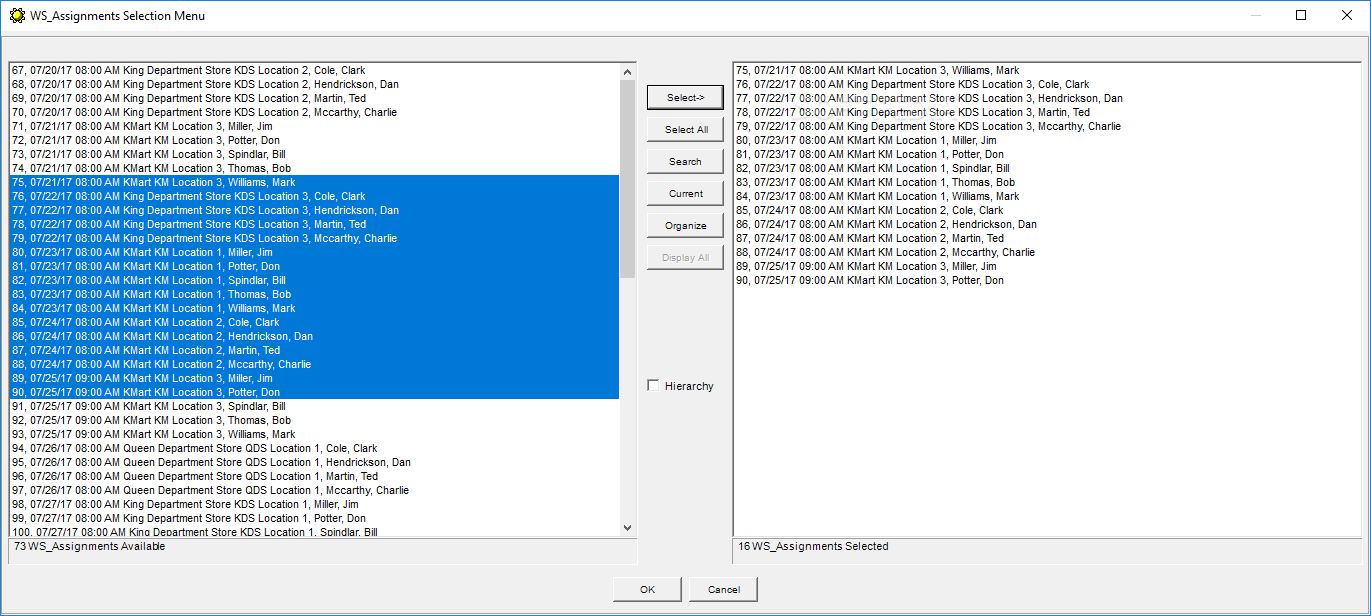1371x616 pixels.
Task: Click highlighted row 85 Cole, Clark at left
Action: coord(314,322)
